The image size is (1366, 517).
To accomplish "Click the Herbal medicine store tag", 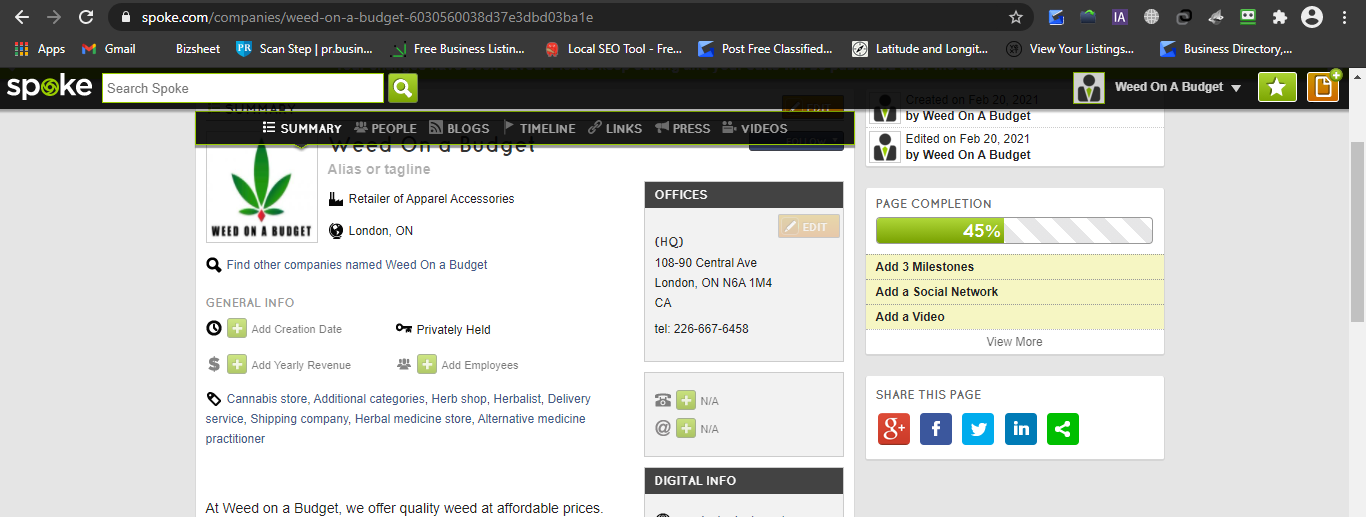I will 413,419.
